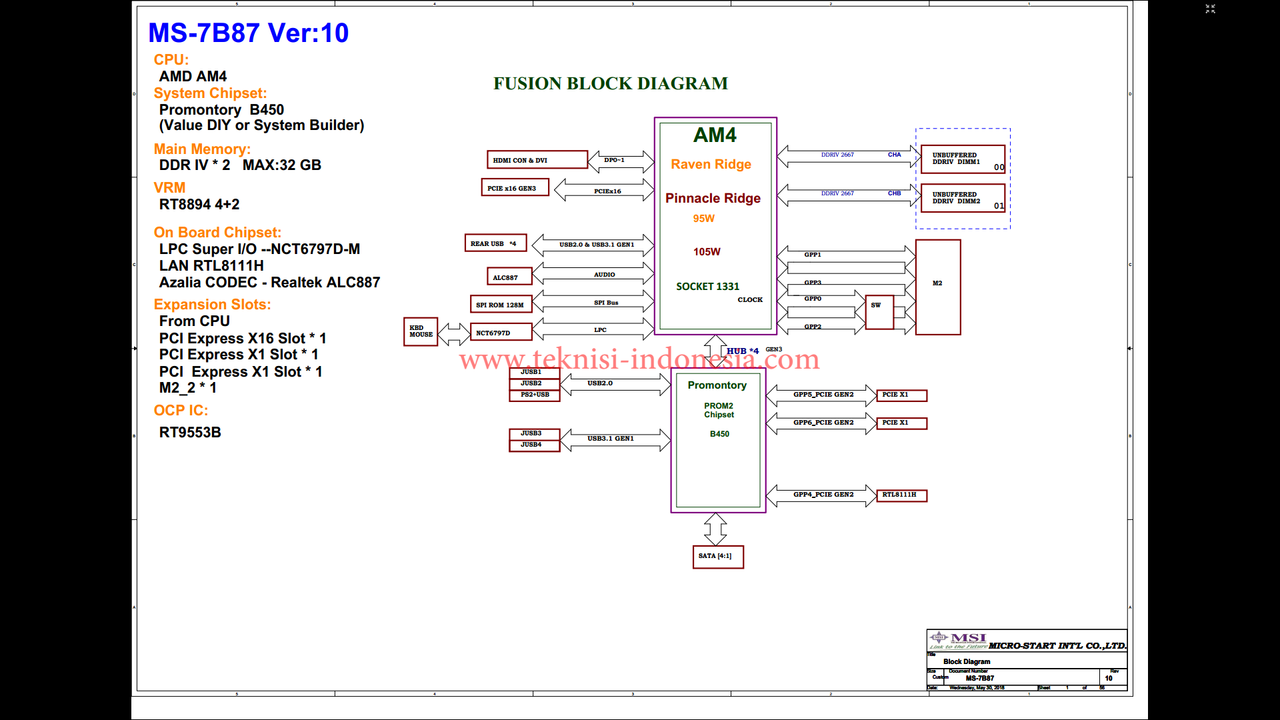This screenshot has height=720, width=1280.
Task: Click the 'SPI ROM 128M' box
Action: coord(501,305)
